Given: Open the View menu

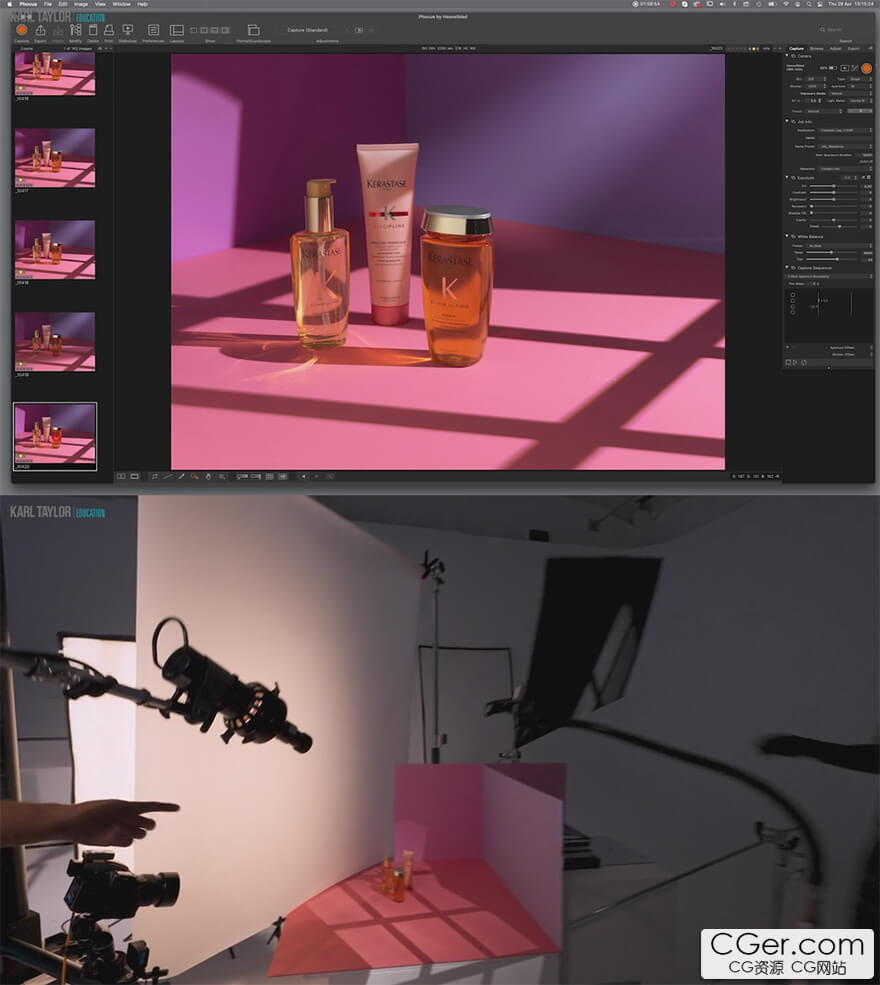Looking at the screenshot, I should click(100, 4).
